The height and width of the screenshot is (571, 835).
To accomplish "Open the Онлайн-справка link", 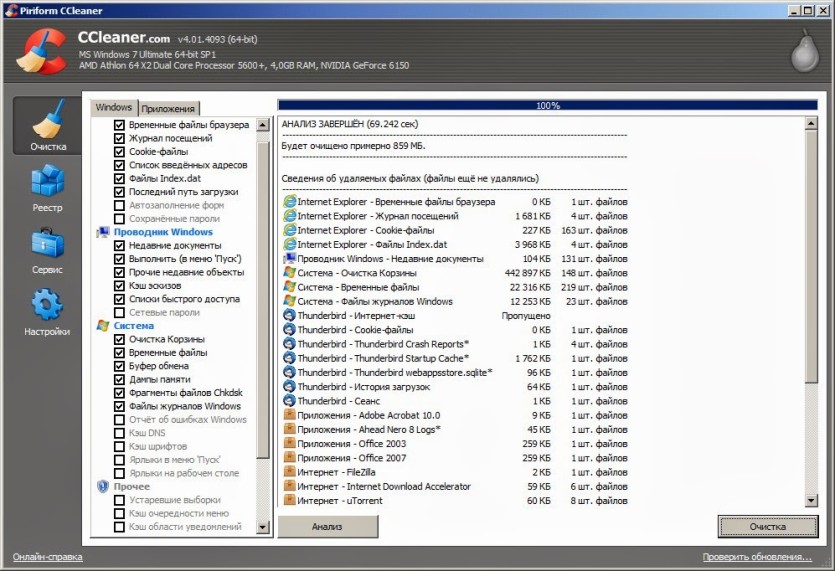I will 47,557.
